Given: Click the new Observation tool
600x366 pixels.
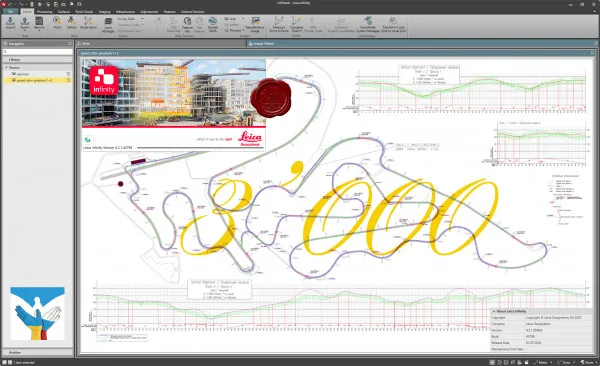Looking at the screenshot, I should click(88, 23).
